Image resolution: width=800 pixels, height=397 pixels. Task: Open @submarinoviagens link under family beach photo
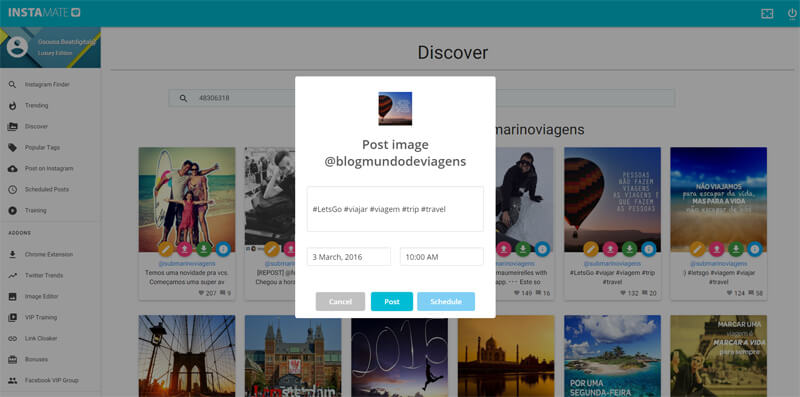click(x=187, y=264)
